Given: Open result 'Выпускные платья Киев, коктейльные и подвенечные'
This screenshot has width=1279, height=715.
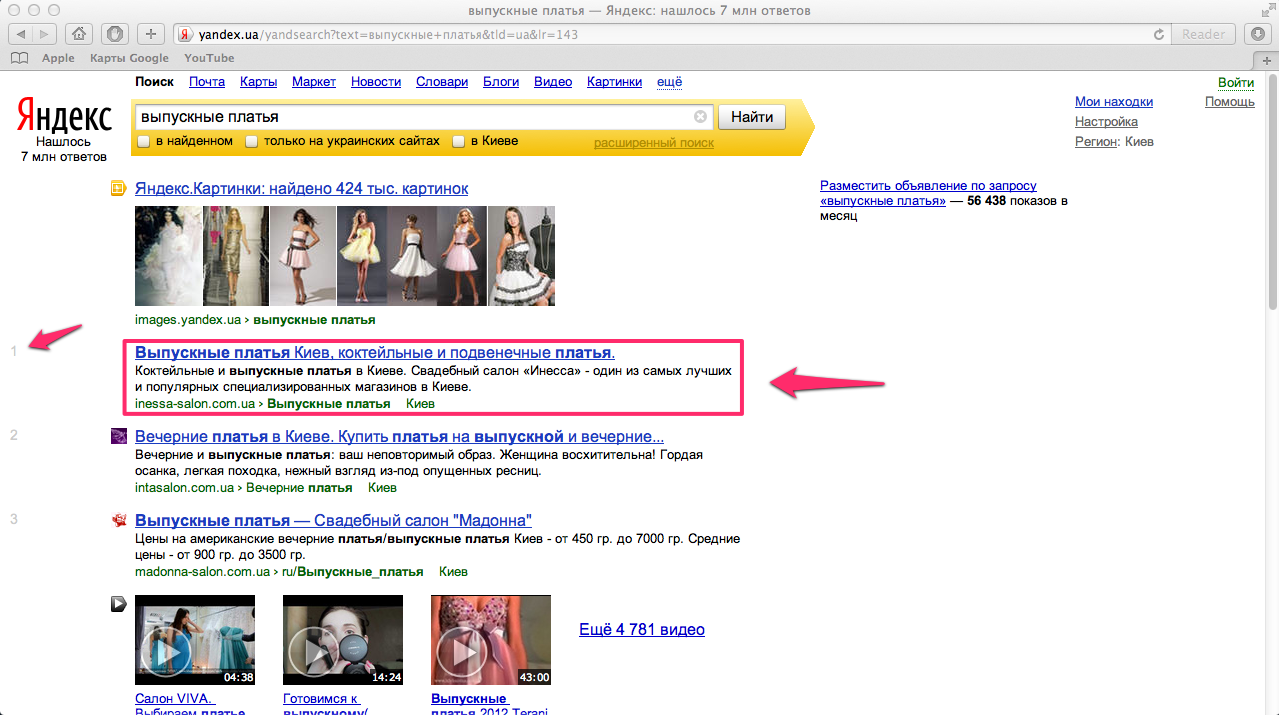Looking at the screenshot, I should (375, 353).
